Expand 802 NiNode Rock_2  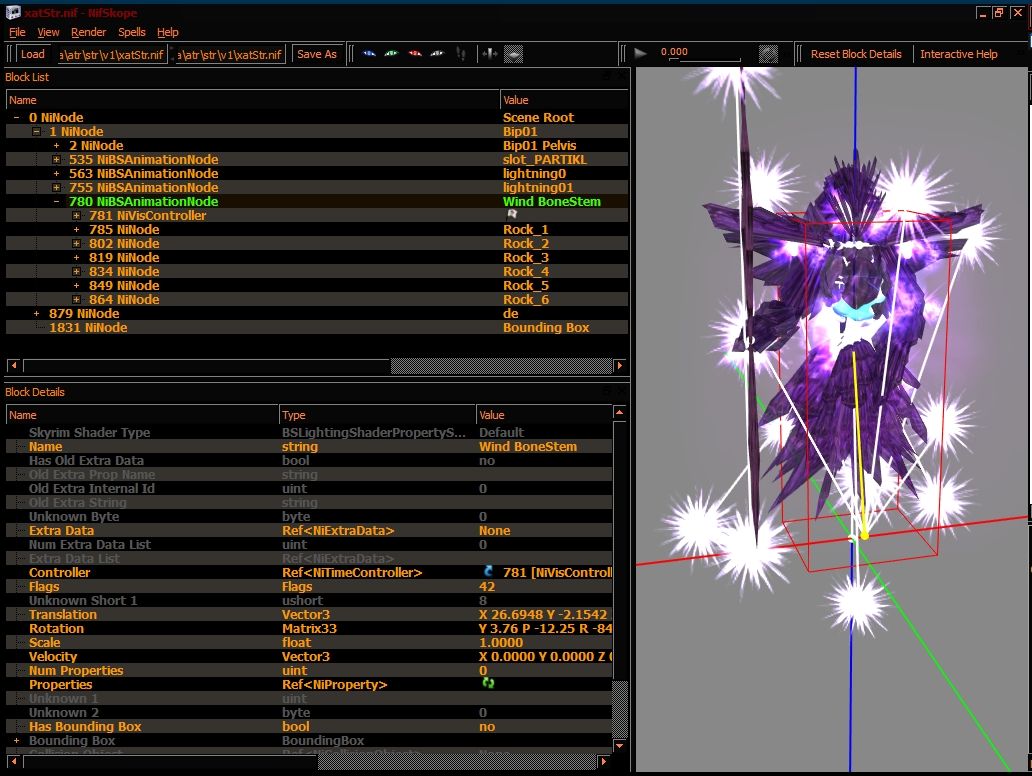tap(76, 243)
